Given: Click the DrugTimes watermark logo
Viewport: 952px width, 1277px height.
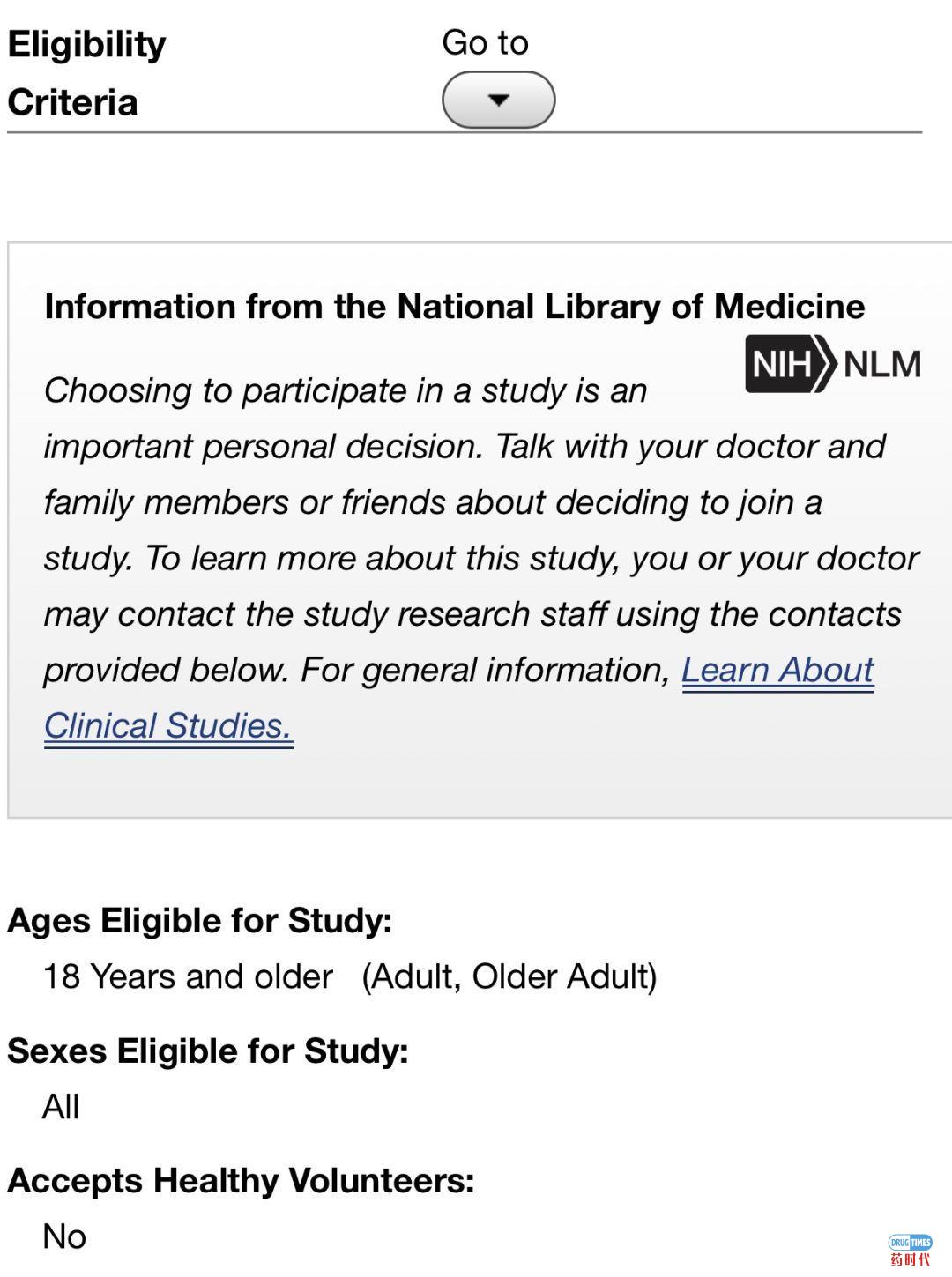Looking at the screenshot, I should pyautogui.click(x=911, y=1250).
